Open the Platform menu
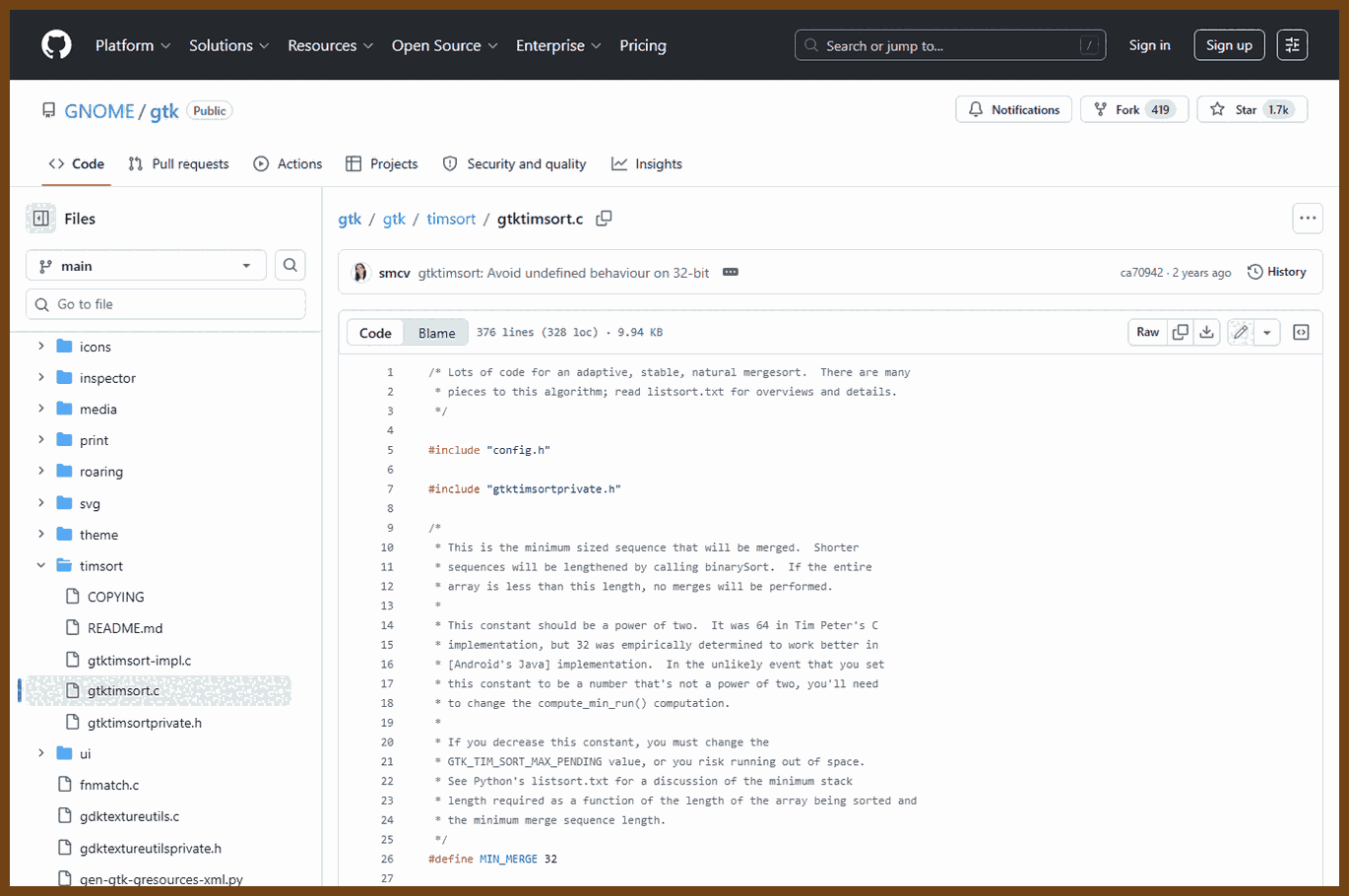 pos(133,45)
